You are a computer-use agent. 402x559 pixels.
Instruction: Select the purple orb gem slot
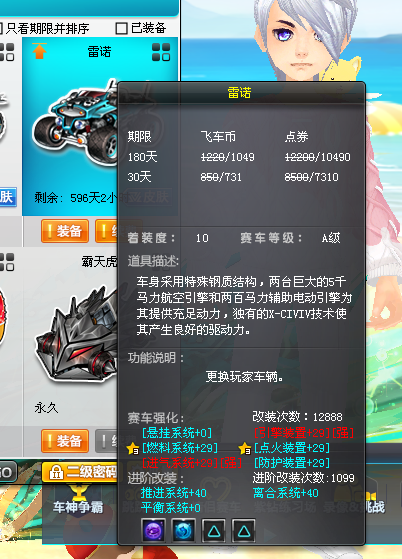coord(153,530)
